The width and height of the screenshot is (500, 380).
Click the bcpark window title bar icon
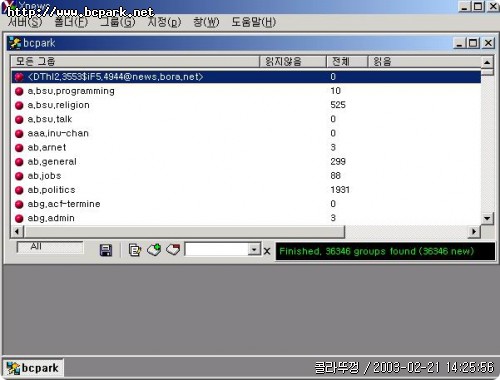coord(15,43)
